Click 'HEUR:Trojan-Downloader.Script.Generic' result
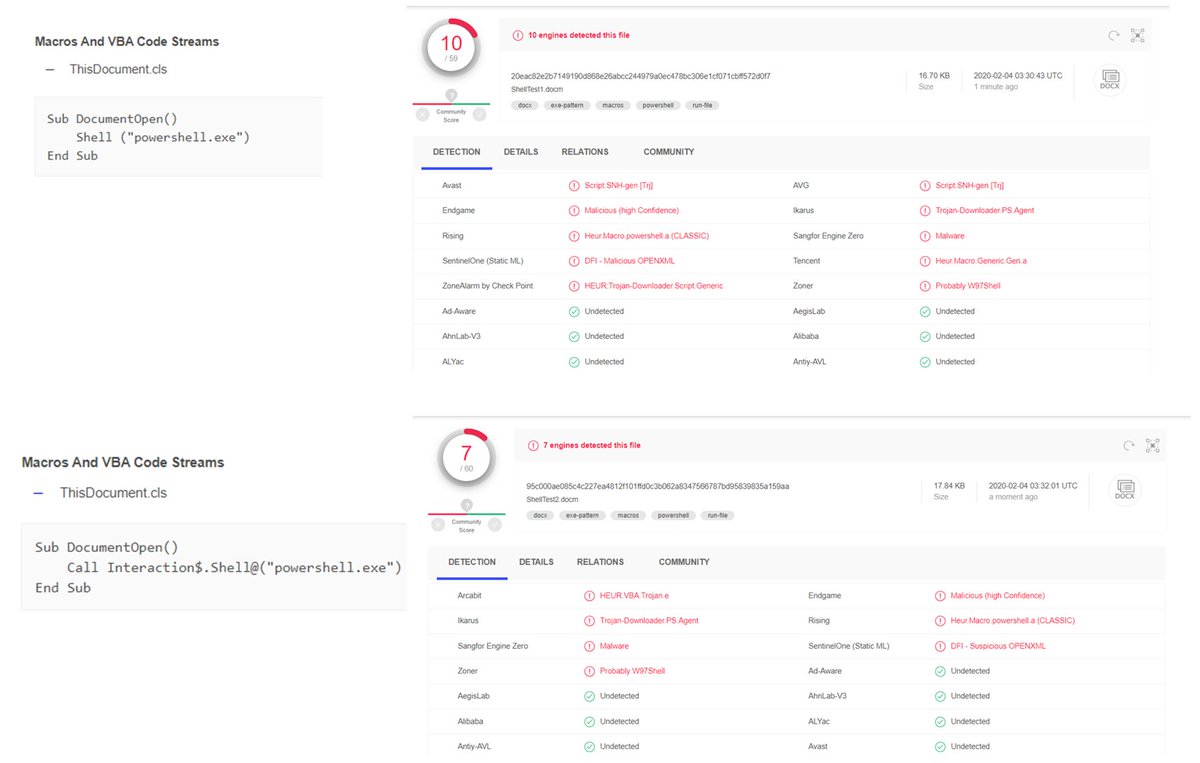Image resolution: width=1200 pixels, height=763 pixels. click(653, 286)
